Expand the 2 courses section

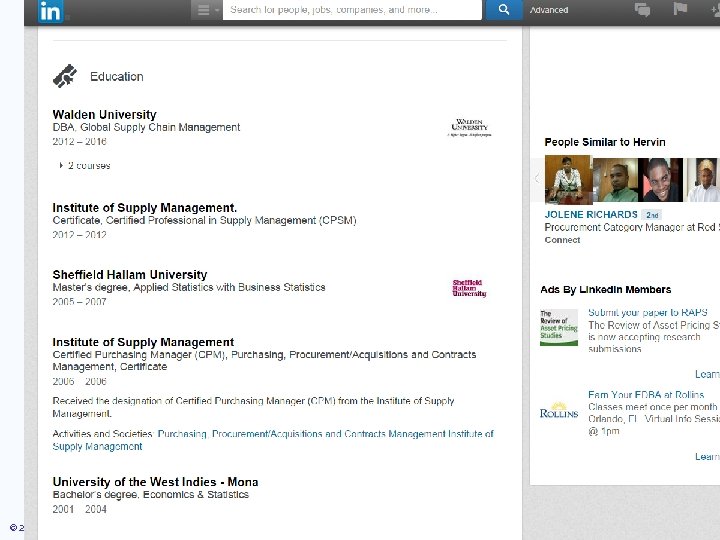(x=84, y=165)
